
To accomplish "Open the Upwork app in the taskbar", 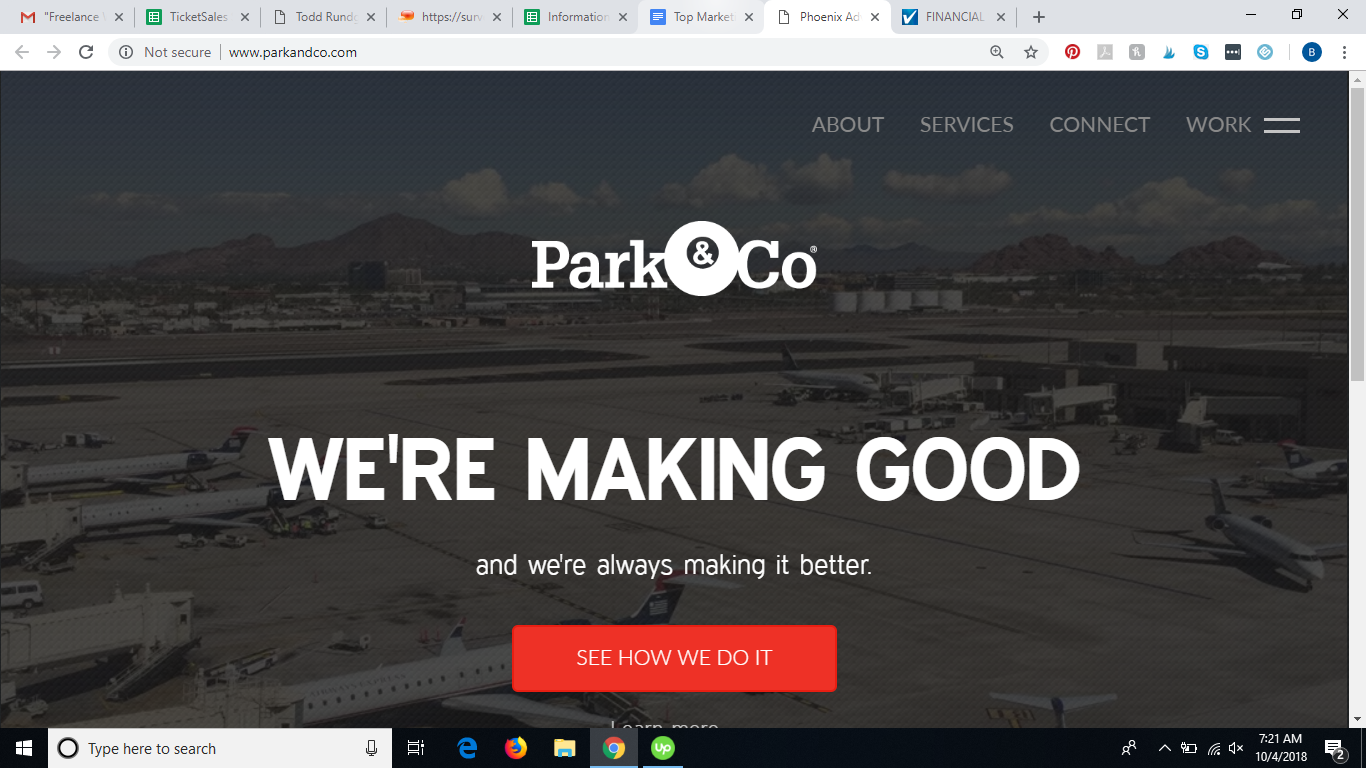I will click(662, 748).
